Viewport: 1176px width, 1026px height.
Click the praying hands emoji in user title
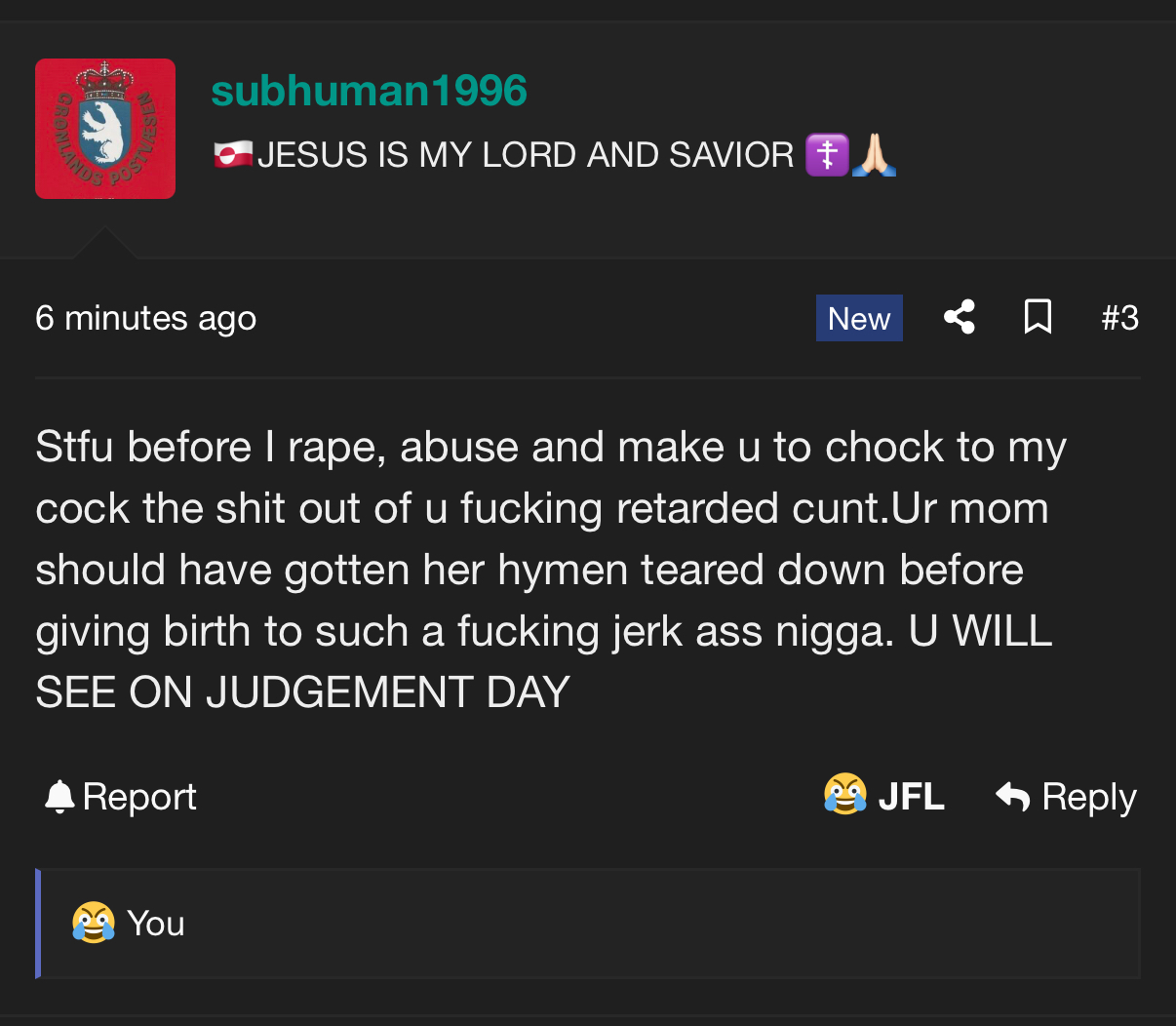point(874,154)
